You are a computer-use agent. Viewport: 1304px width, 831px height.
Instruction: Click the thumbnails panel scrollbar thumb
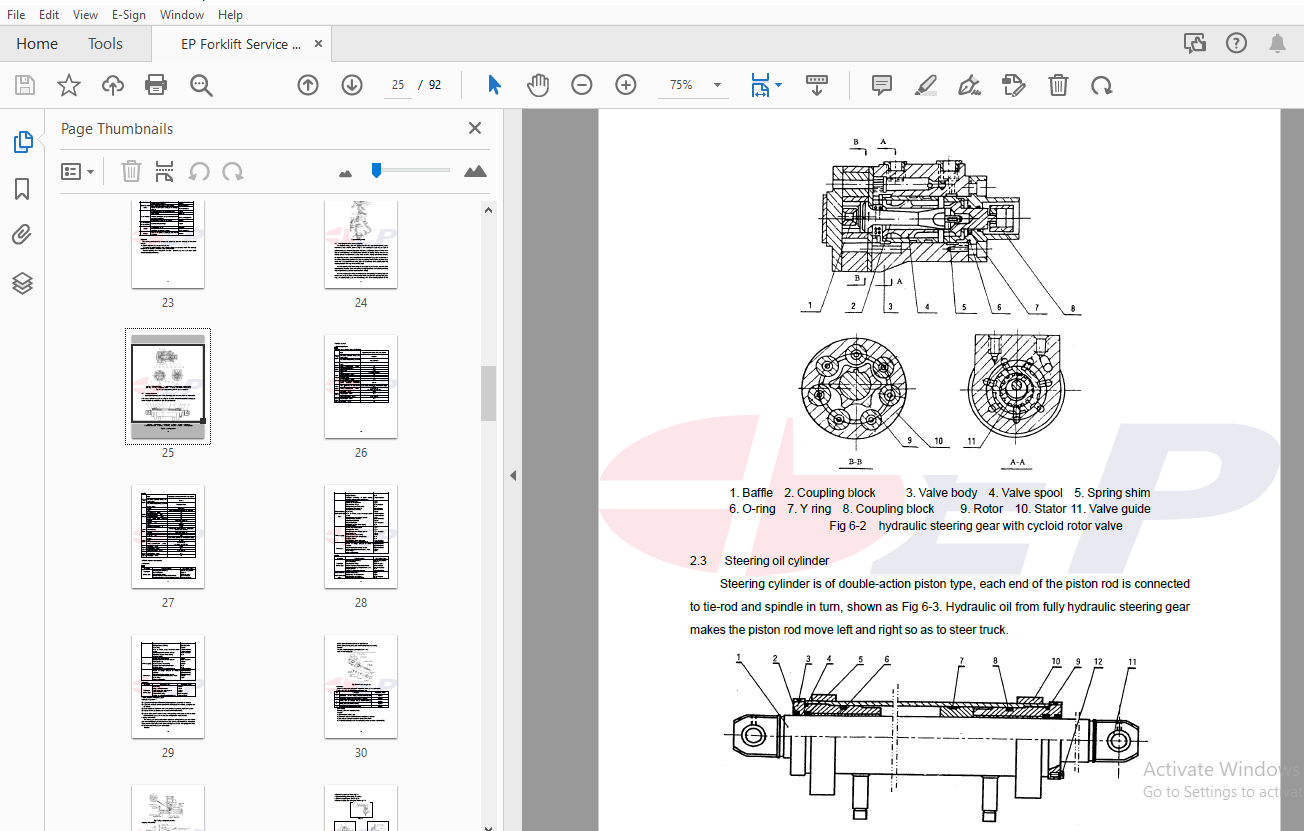[488, 393]
